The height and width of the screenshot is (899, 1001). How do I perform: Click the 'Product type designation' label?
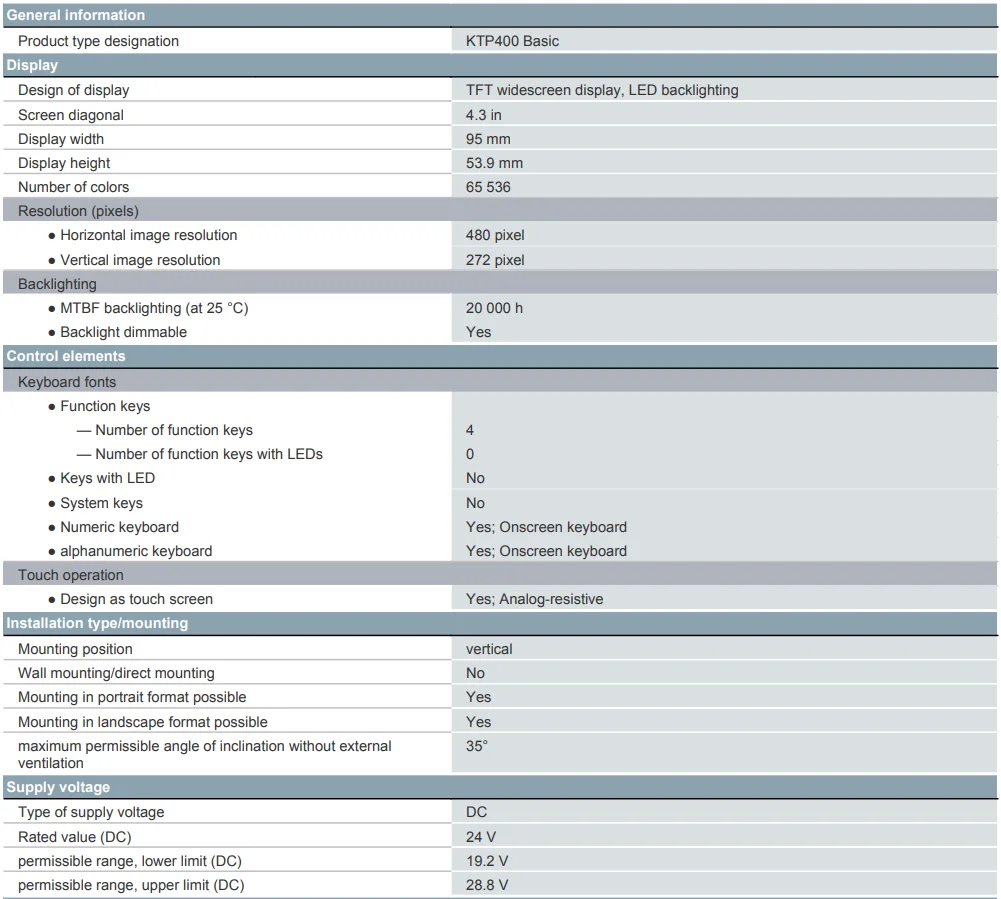(x=98, y=41)
